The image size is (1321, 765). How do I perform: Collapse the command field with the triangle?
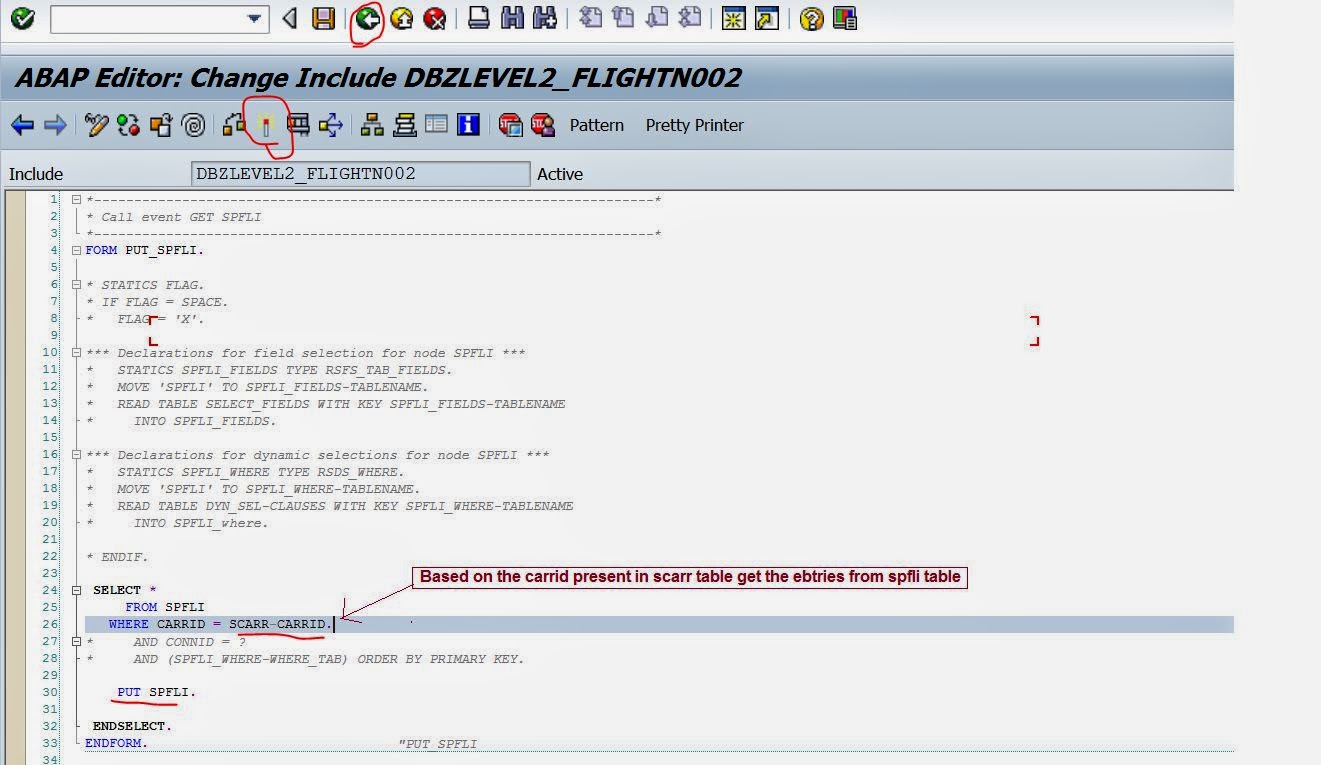(290, 18)
